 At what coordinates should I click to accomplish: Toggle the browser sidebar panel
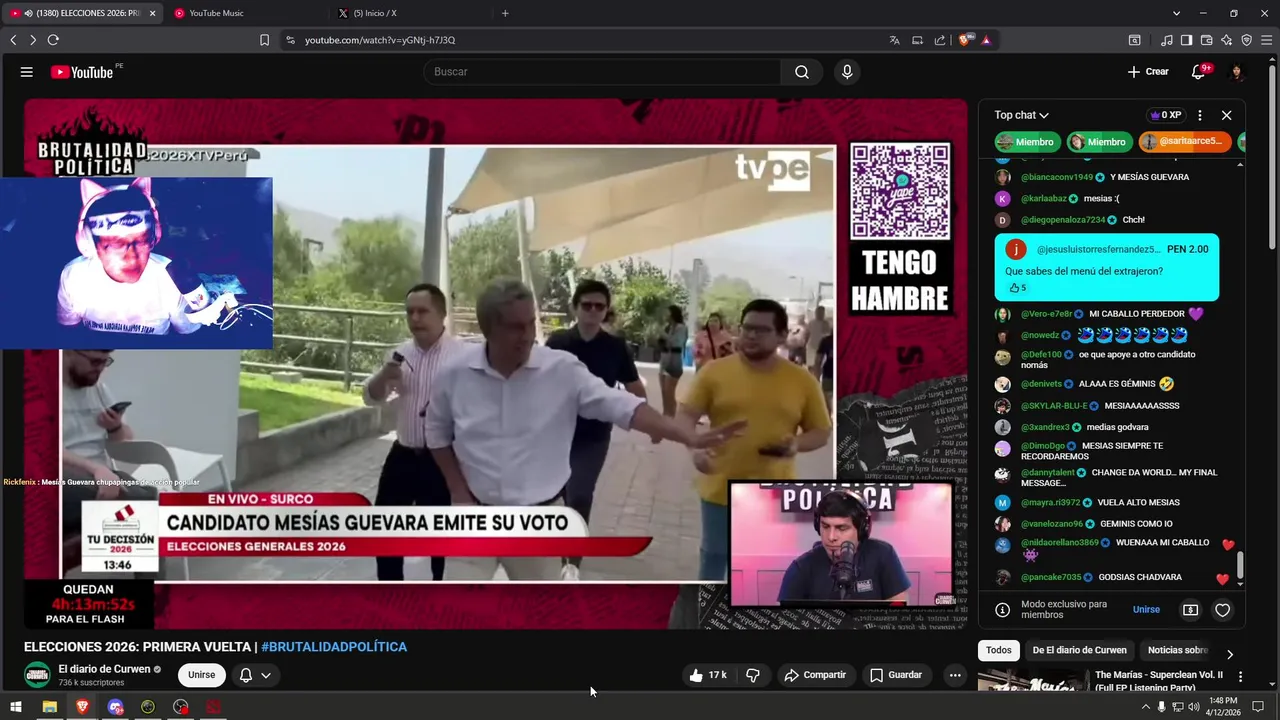1186,40
